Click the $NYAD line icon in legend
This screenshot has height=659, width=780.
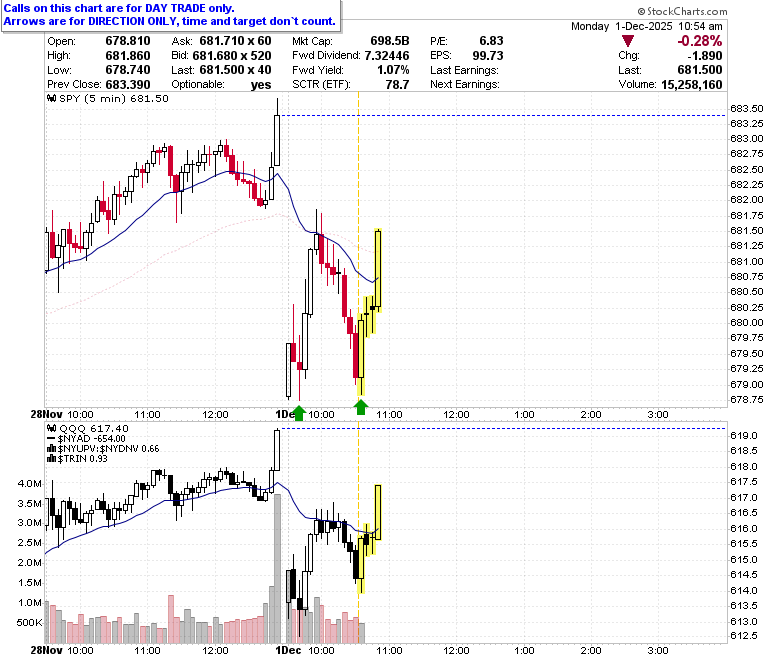pyautogui.click(x=52, y=439)
